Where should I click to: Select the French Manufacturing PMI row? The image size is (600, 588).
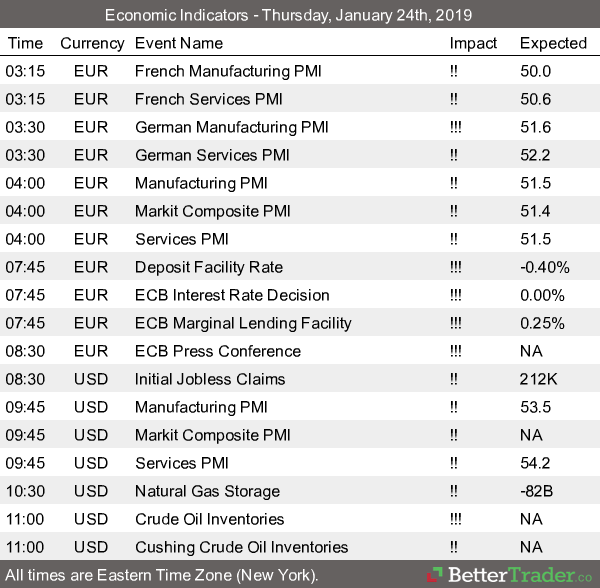[x=223, y=71]
